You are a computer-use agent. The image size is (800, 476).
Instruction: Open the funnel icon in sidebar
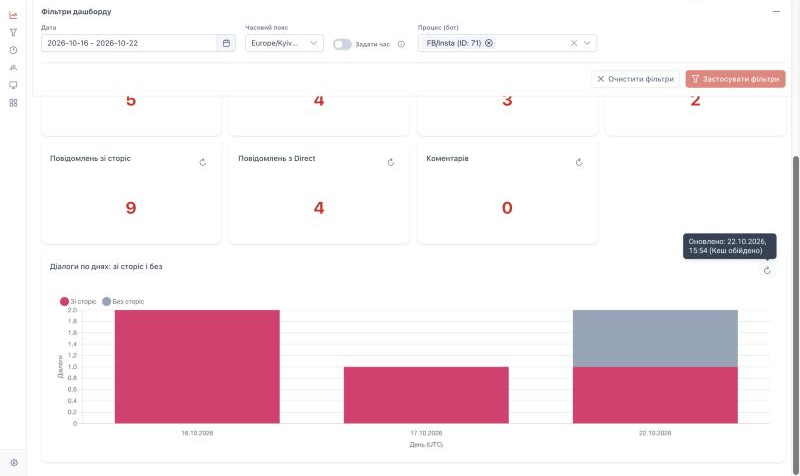click(x=13, y=33)
